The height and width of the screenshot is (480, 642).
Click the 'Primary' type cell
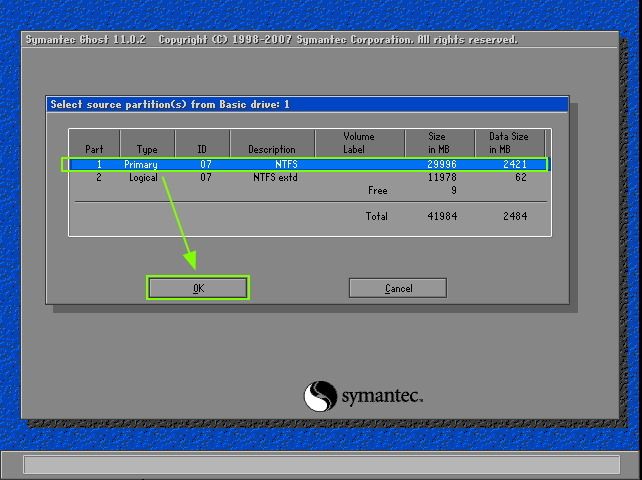click(x=141, y=165)
